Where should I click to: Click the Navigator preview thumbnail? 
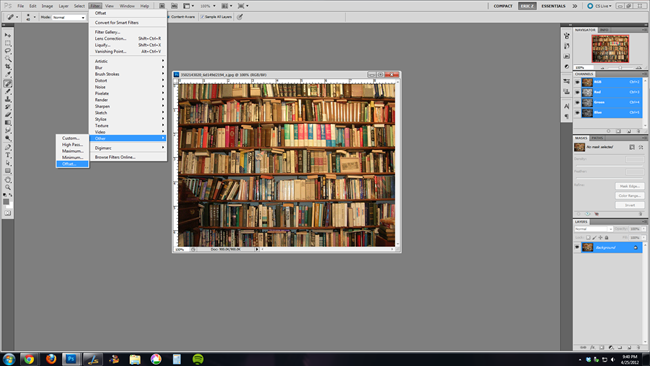pos(610,48)
